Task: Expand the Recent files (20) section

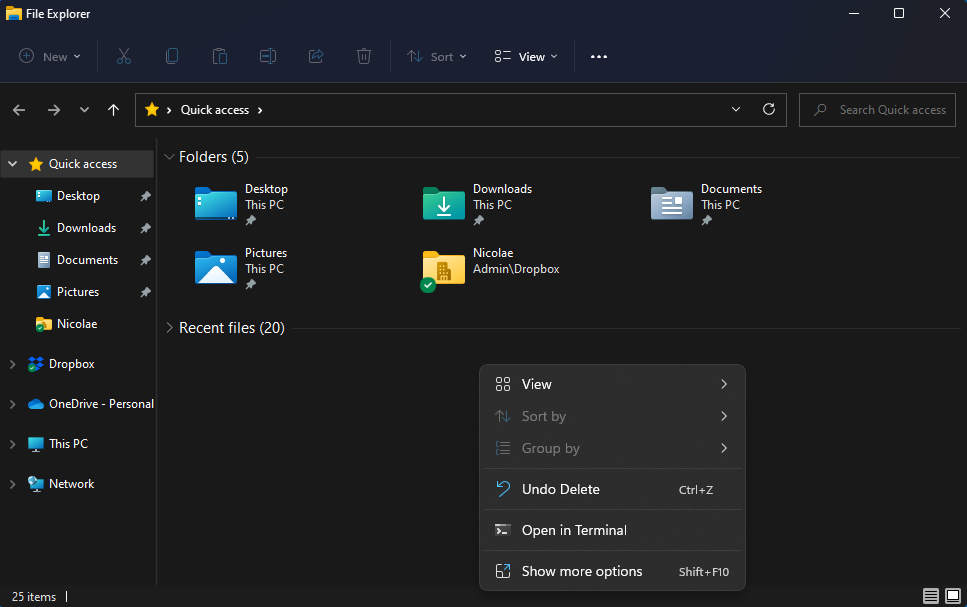Action: pyautogui.click(x=169, y=328)
